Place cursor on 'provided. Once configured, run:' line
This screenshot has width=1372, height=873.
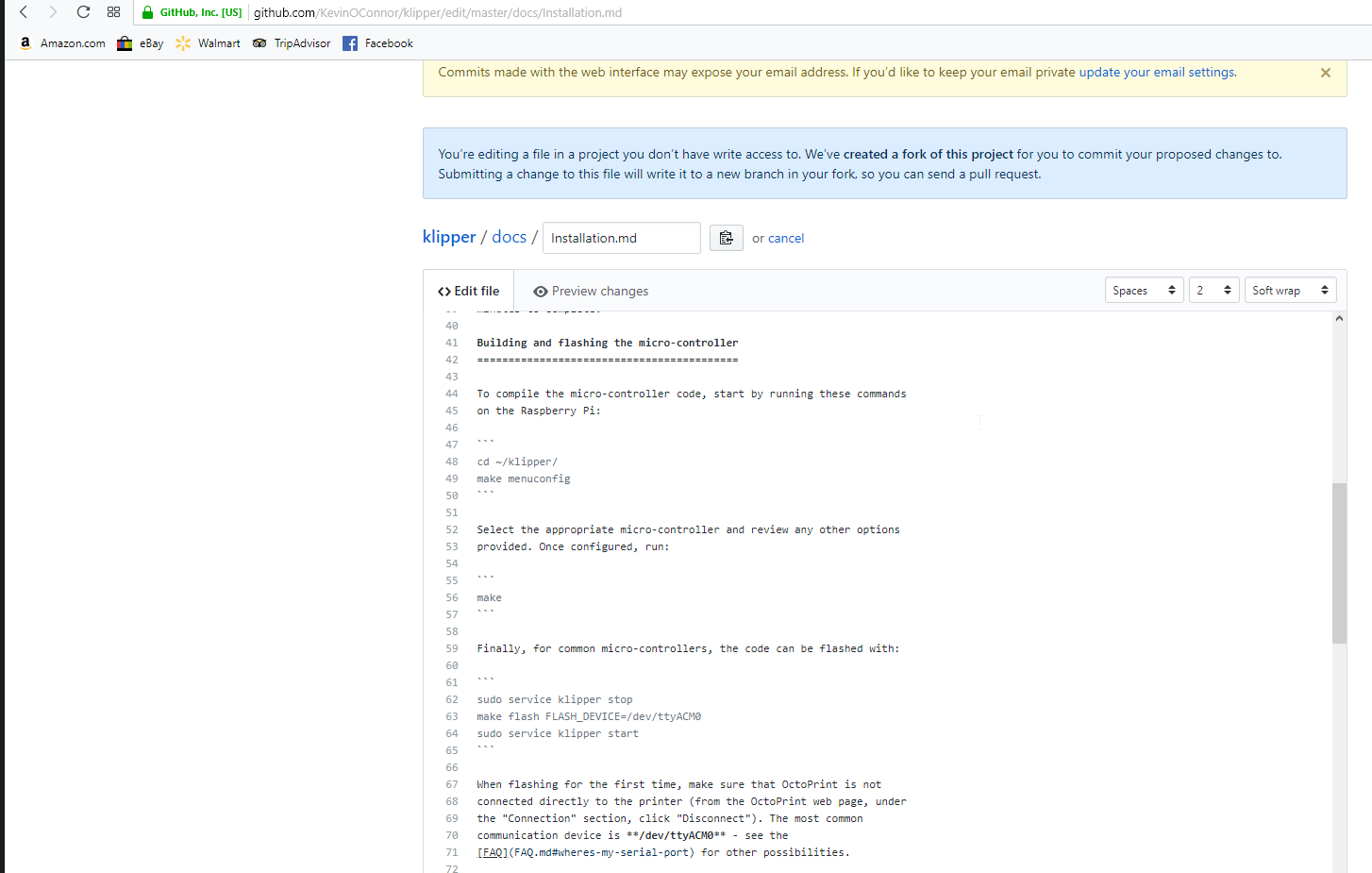coord(573,546)
